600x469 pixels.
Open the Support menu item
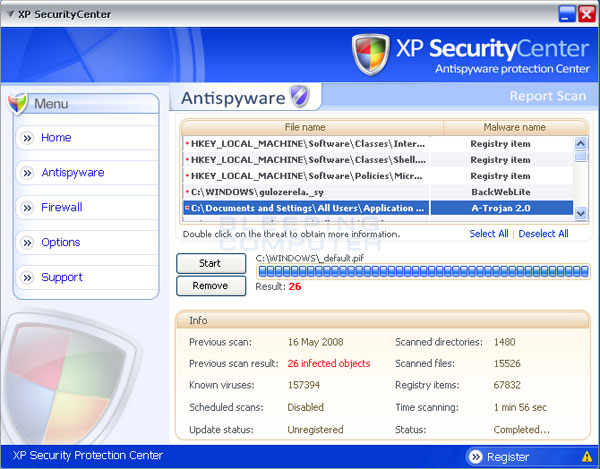coord(88,277)
